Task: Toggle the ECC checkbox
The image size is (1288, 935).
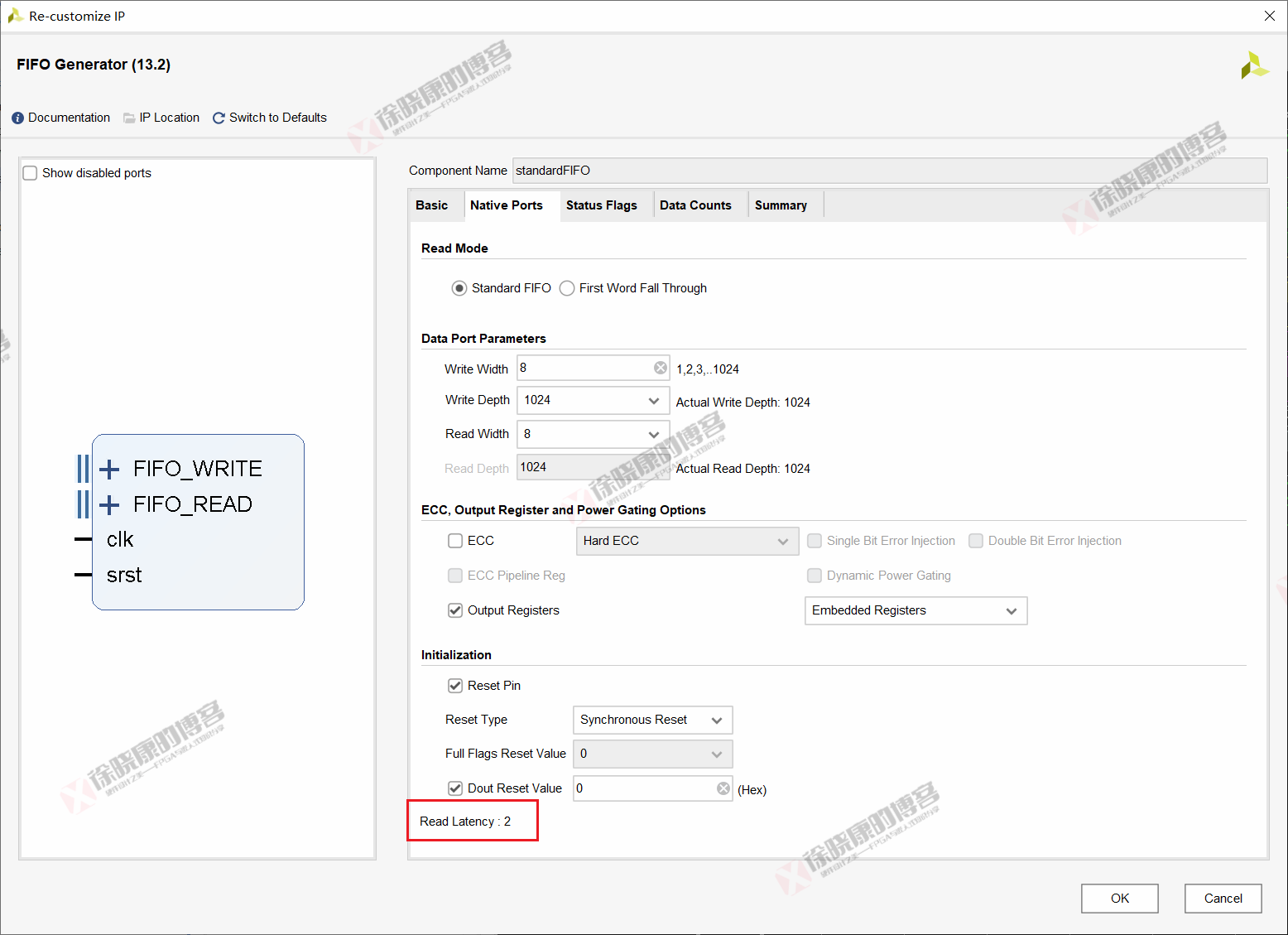Action: click(x=455, y=541)
